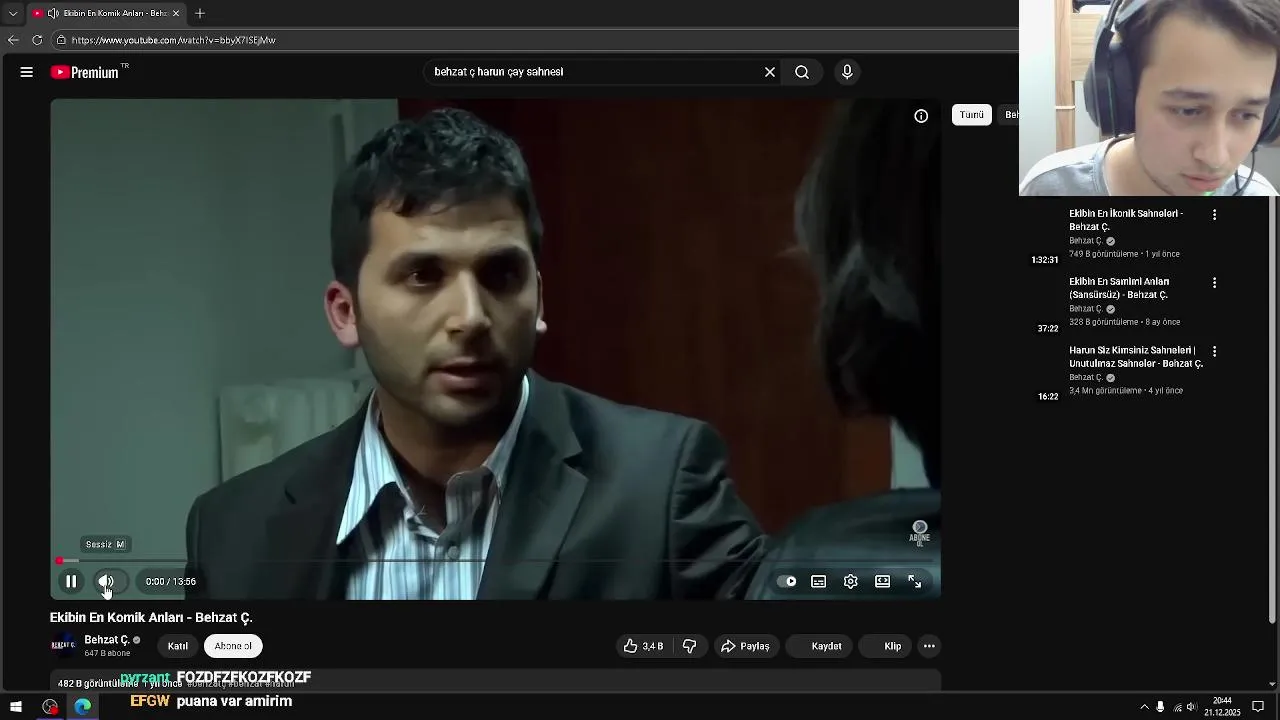This screenshot has width=1280, height=720.
Task: Dislike the video with thumbs down
Action: (689, 646)
